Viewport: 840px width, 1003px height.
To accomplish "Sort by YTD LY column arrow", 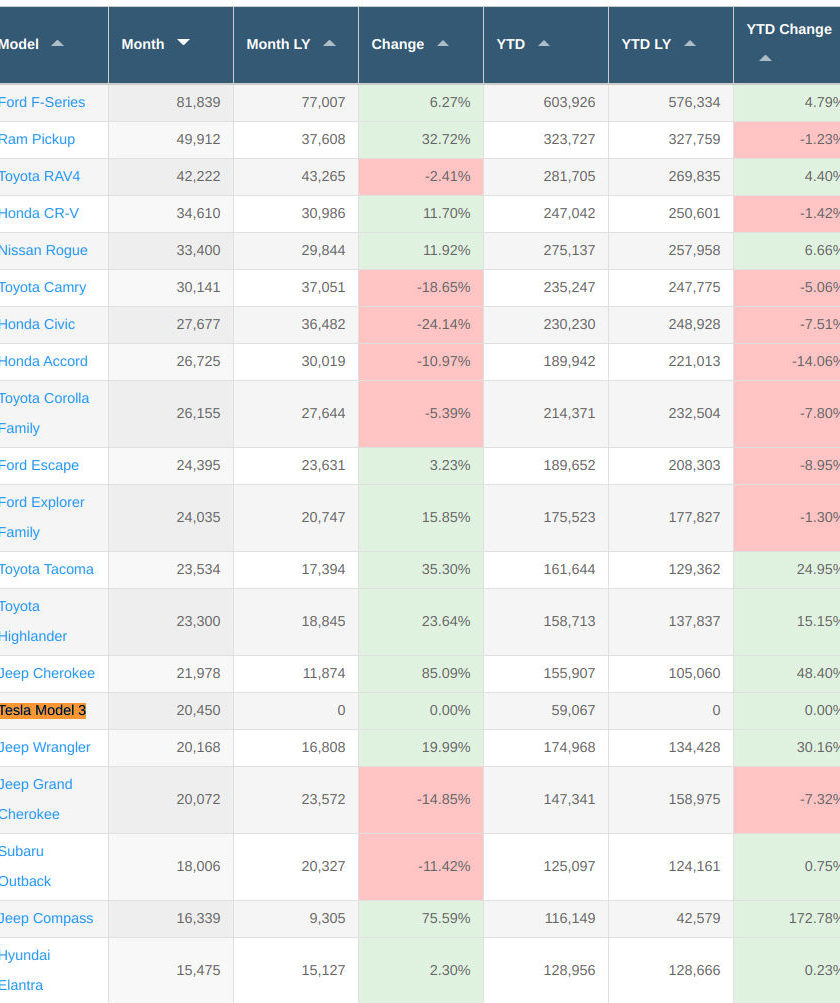I will (690, 43).
